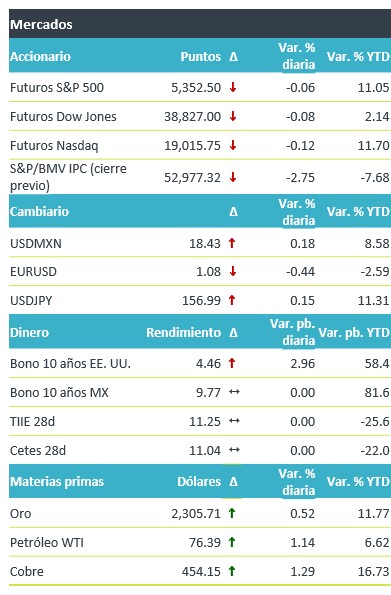Image resolution: width=391 pixels, height=595 pixels.
Task: Click the down arrow beside Futuros Dow Jones
Action: (x=233, y=116)
